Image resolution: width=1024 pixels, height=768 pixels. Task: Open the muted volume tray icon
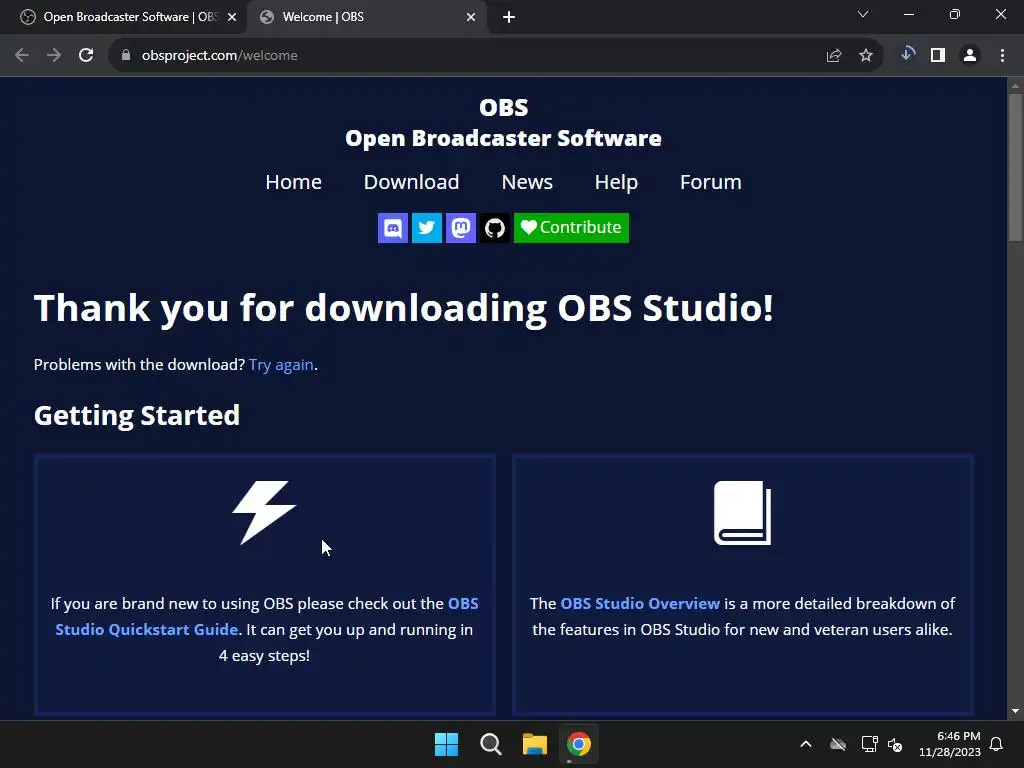pyautogui.click(x=895, y=744)
